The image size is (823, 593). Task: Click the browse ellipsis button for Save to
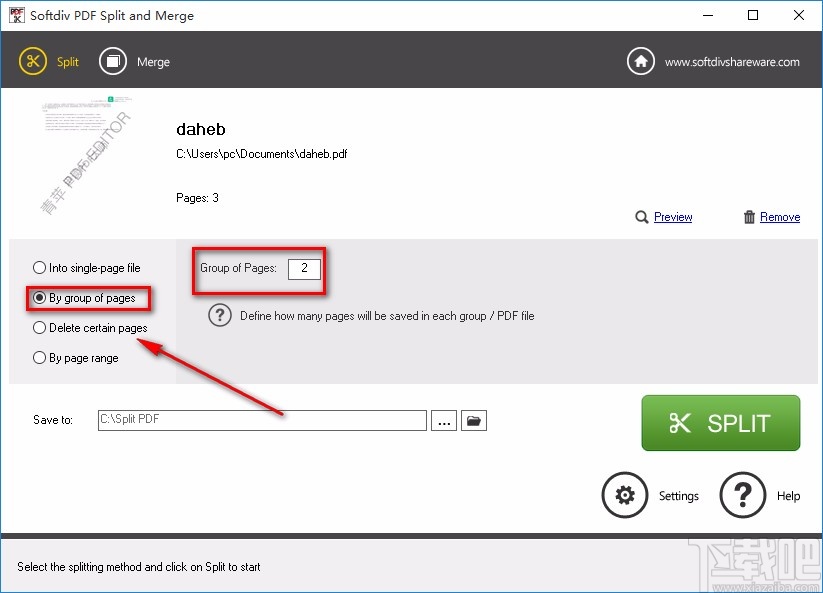(443, 420)
